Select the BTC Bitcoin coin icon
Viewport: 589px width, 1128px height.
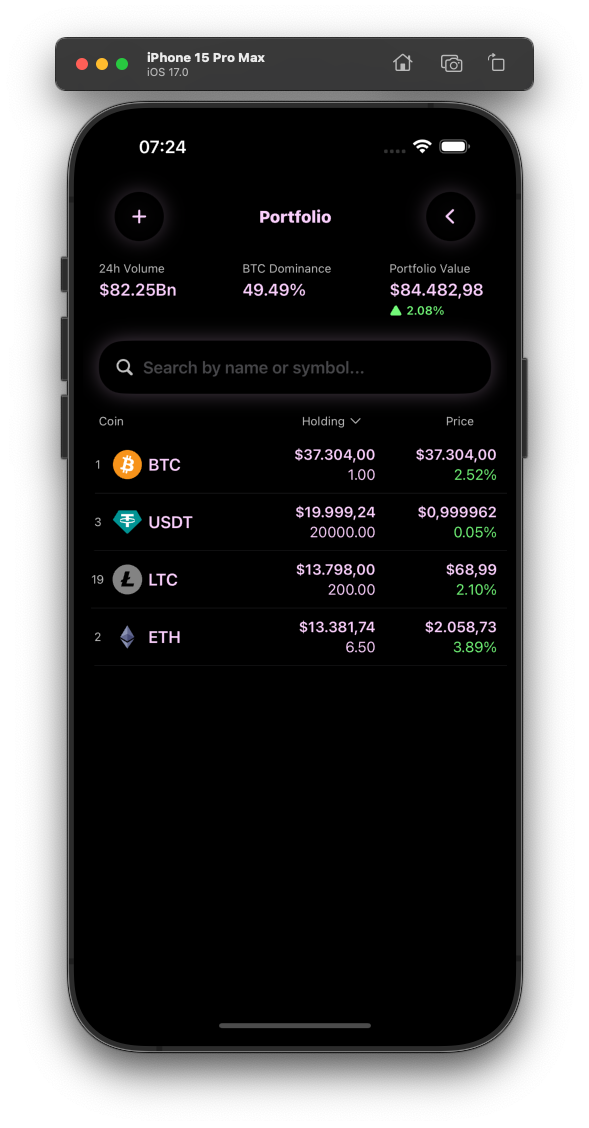click(127, 464)
